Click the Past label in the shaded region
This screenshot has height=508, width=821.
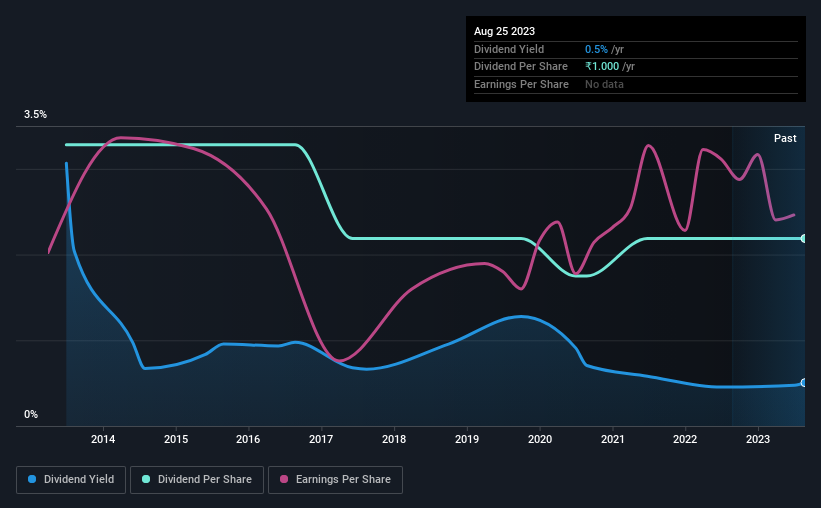tap(785, 138)
